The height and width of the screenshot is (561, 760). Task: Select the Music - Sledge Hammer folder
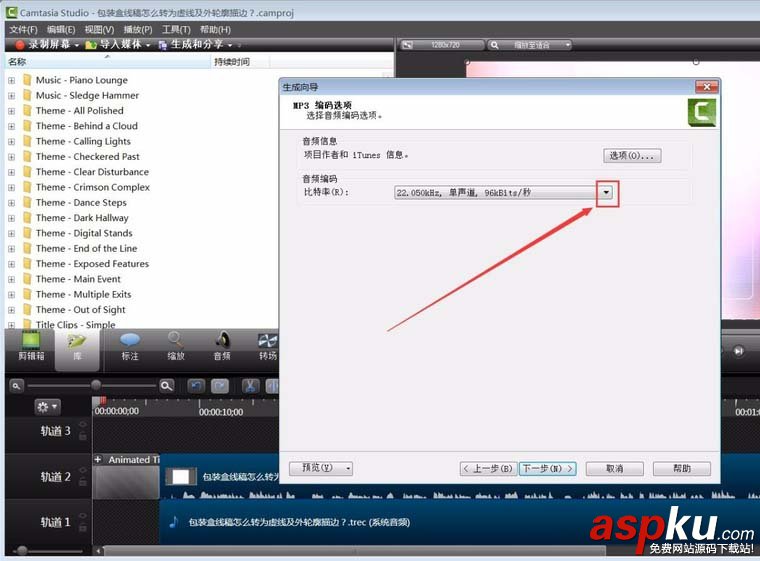point(87,96)
